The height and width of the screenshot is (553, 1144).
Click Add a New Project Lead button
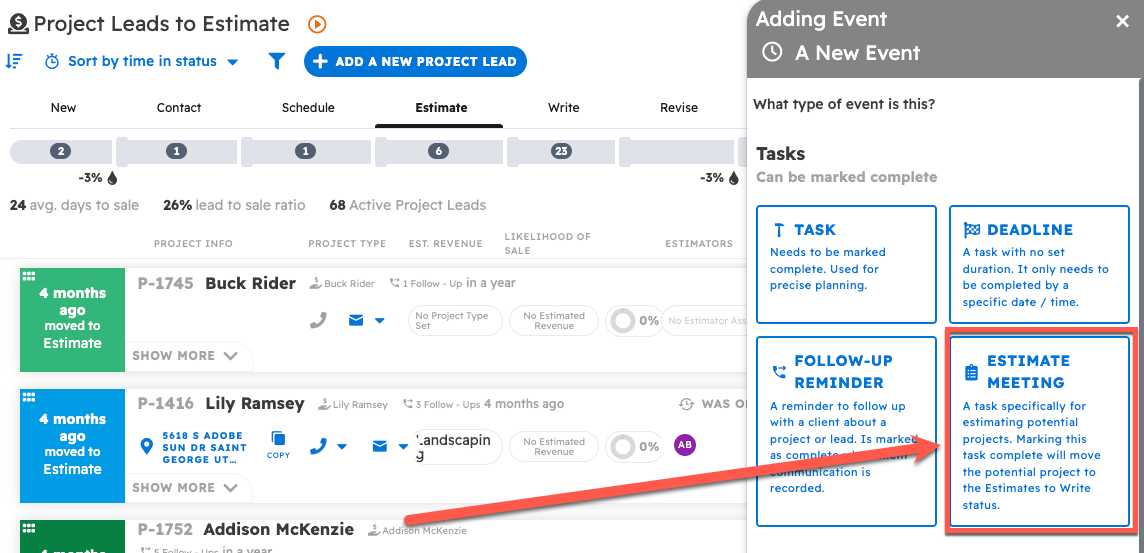coord(415,61)
